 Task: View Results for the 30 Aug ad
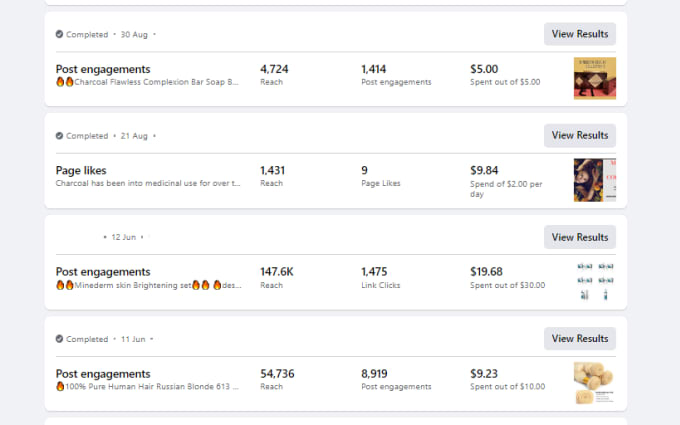[x=580, y=34]
